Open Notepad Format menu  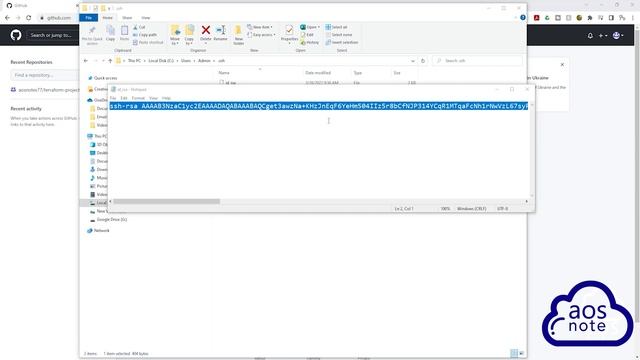tap(138, 98)
